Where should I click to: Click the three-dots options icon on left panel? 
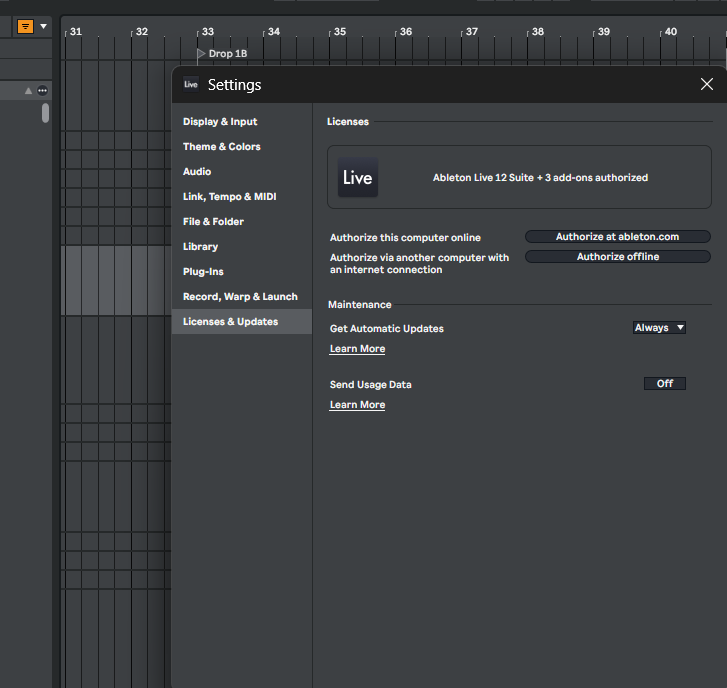(42, 90)
